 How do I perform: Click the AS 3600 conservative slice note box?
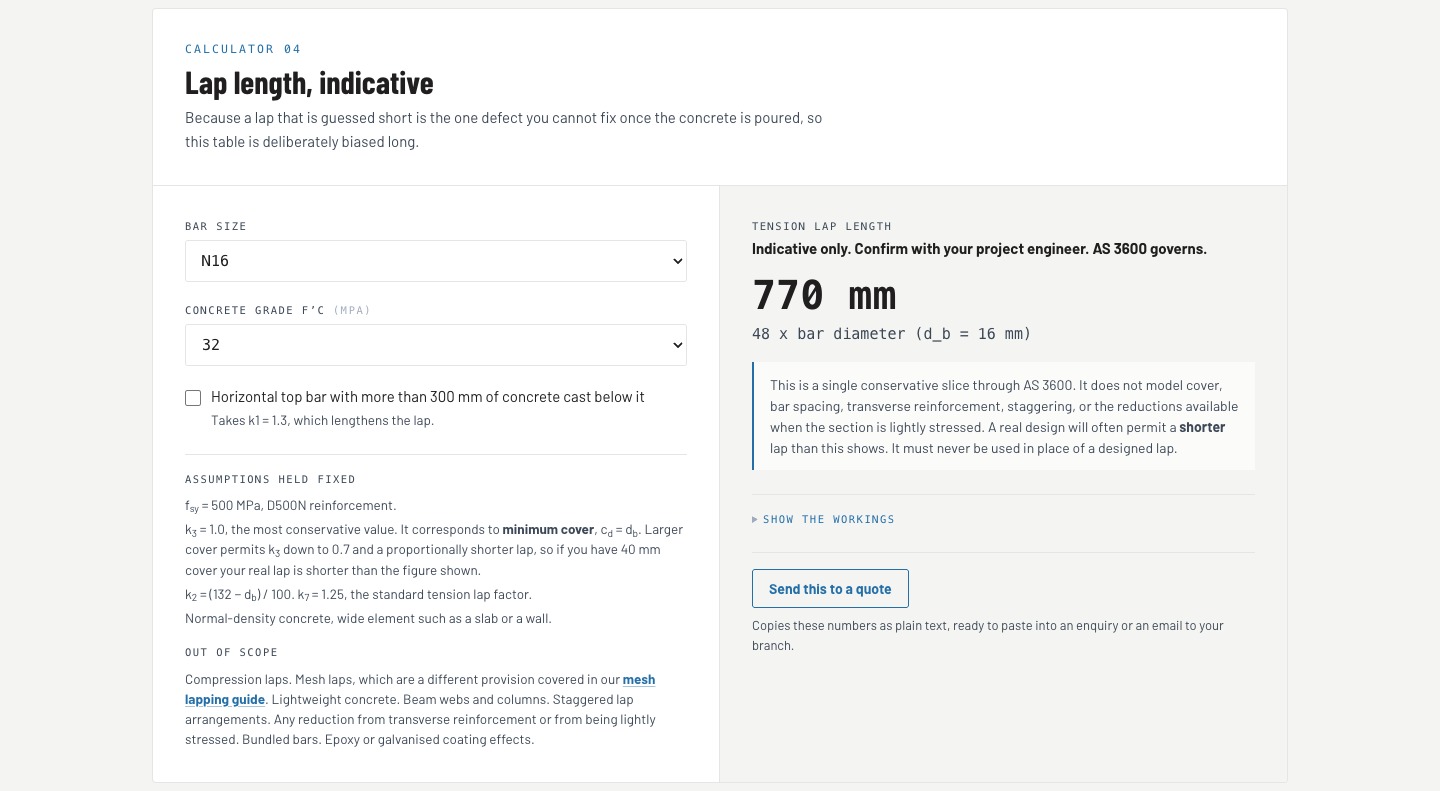[x=1003, y=416]
